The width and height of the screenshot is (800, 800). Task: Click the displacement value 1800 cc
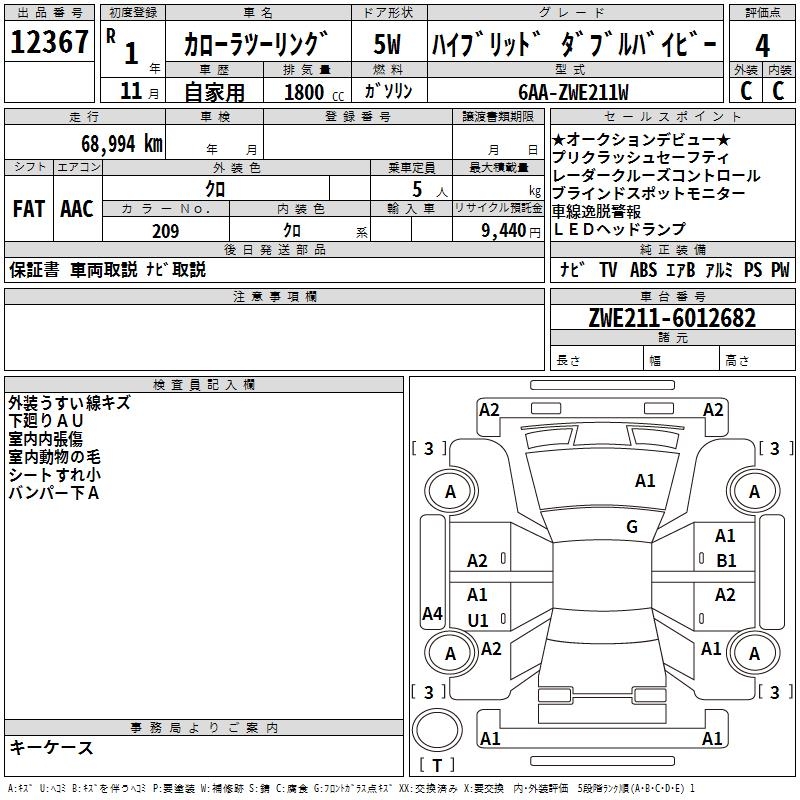click(x=314, y=93)
